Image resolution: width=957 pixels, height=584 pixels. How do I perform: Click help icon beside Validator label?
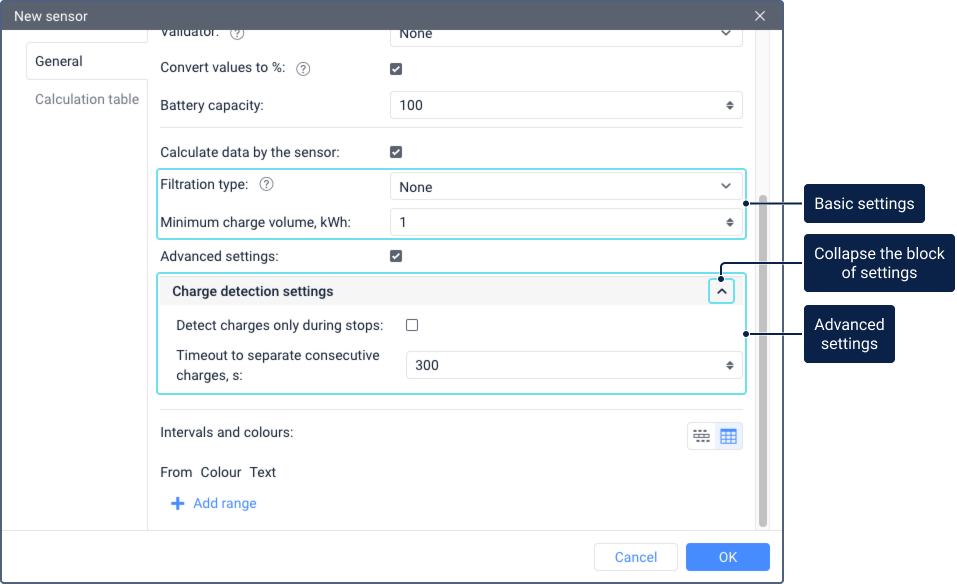coord(237,34)
